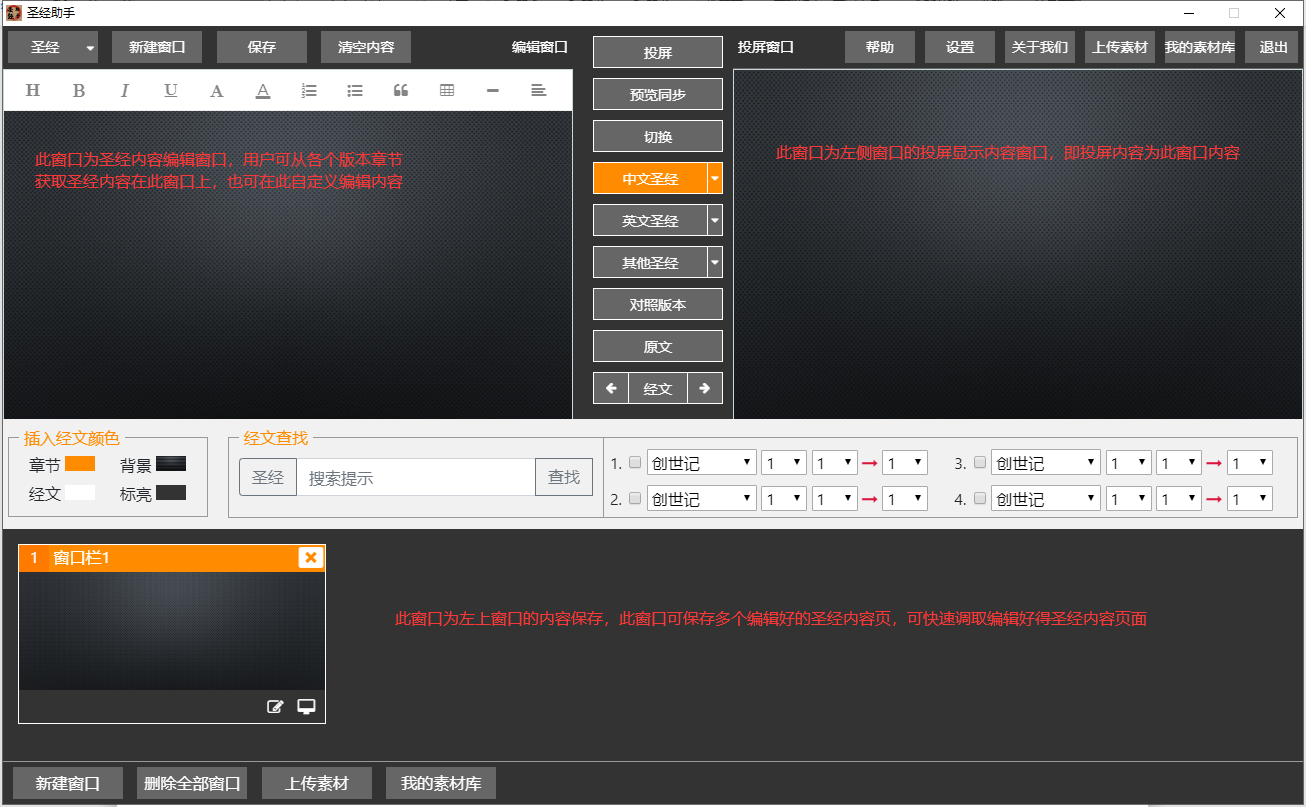The image size is (1306, 807).
Task: Toggle bold formatting in editor toolbar
Action: tap(79, 91)
